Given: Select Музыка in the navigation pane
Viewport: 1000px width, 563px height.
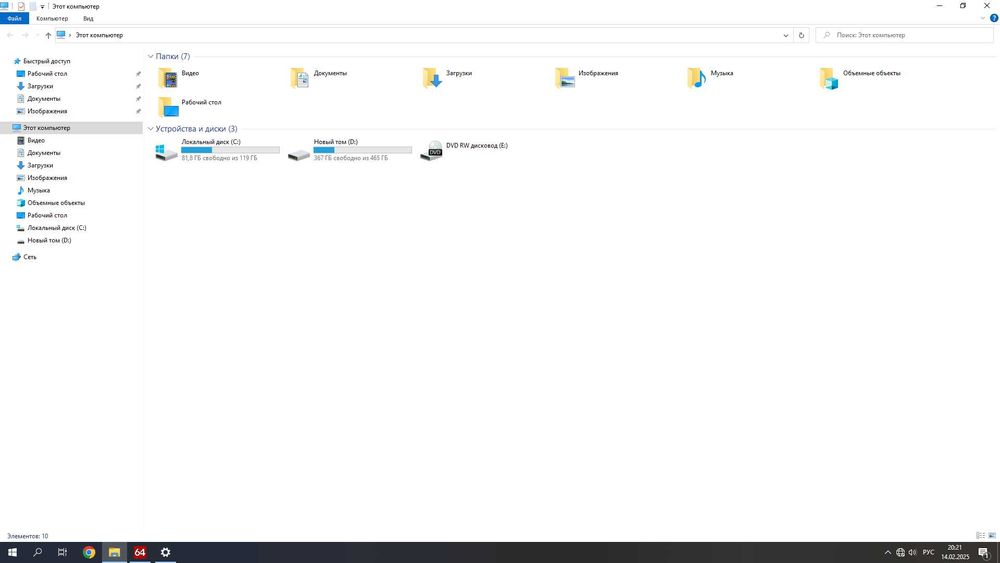Looking at the screenshot, I should (x=38, y=190).
